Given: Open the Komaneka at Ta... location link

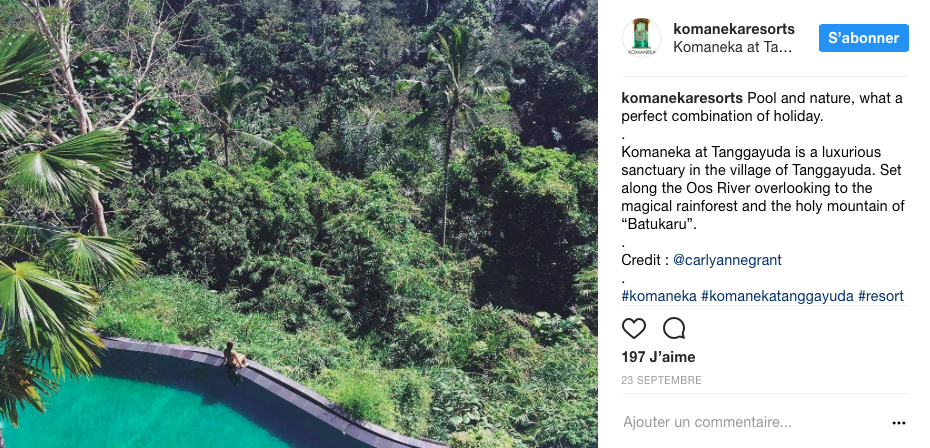Looking at the screenshot, I should (x=732, y=47).
